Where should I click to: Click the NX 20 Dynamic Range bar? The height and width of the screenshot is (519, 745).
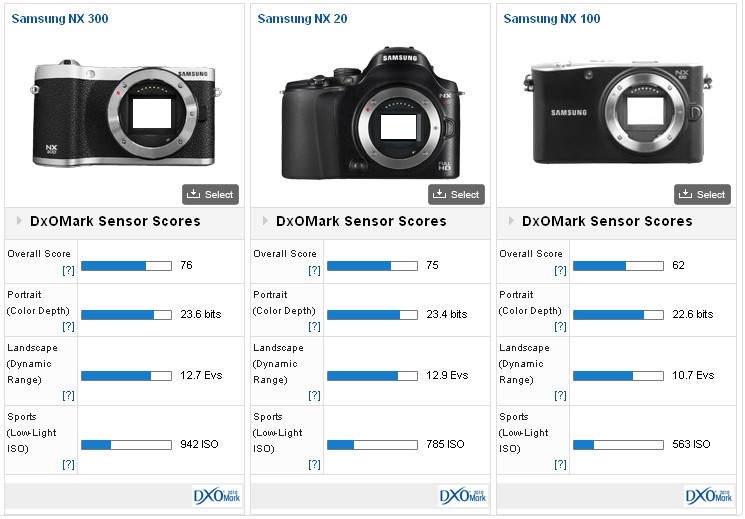[x=372, y=376]
